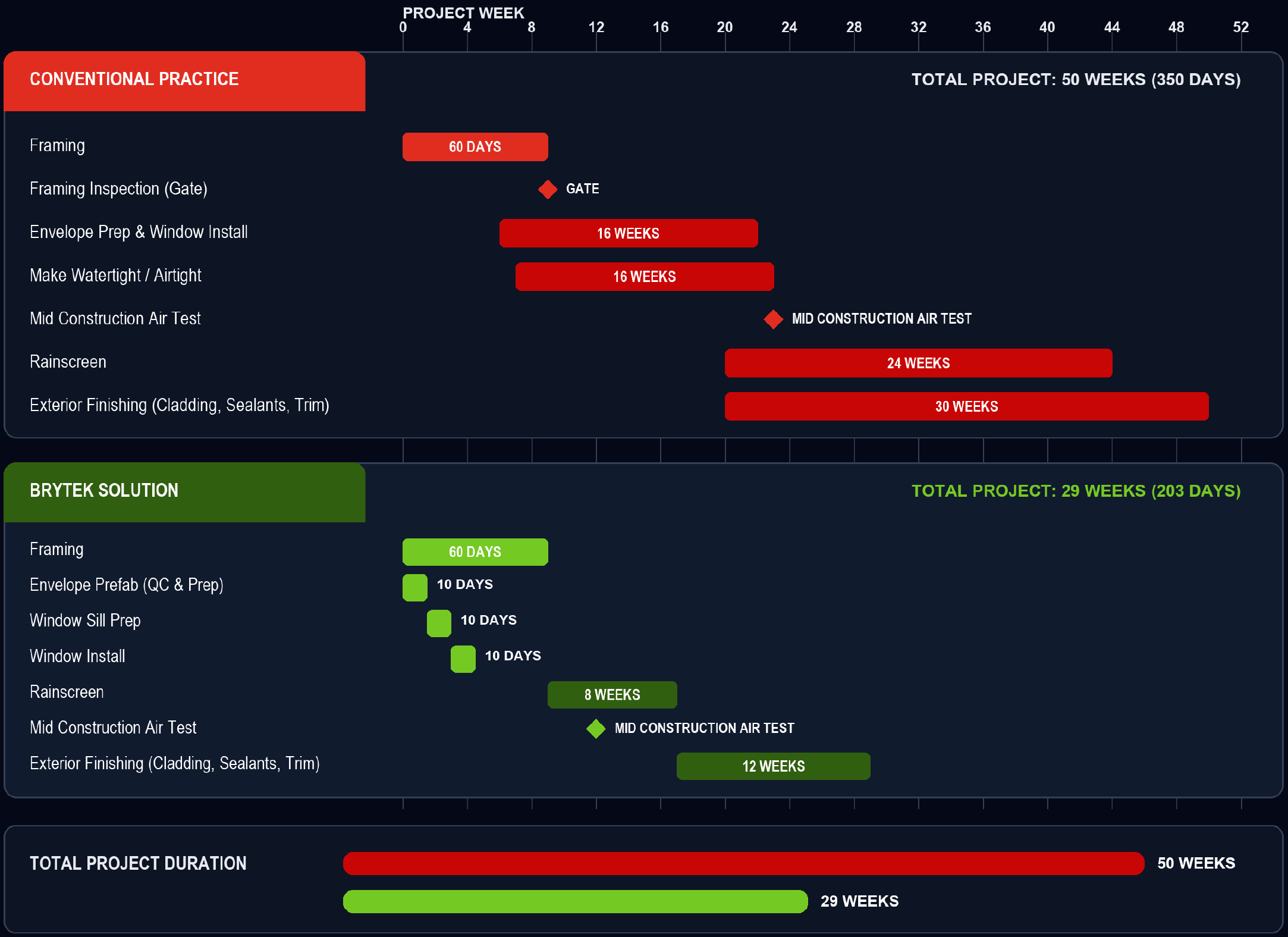Click week 0 on the top axis
The height and width of the screenshot is (937, 1288).
[403, 27]
